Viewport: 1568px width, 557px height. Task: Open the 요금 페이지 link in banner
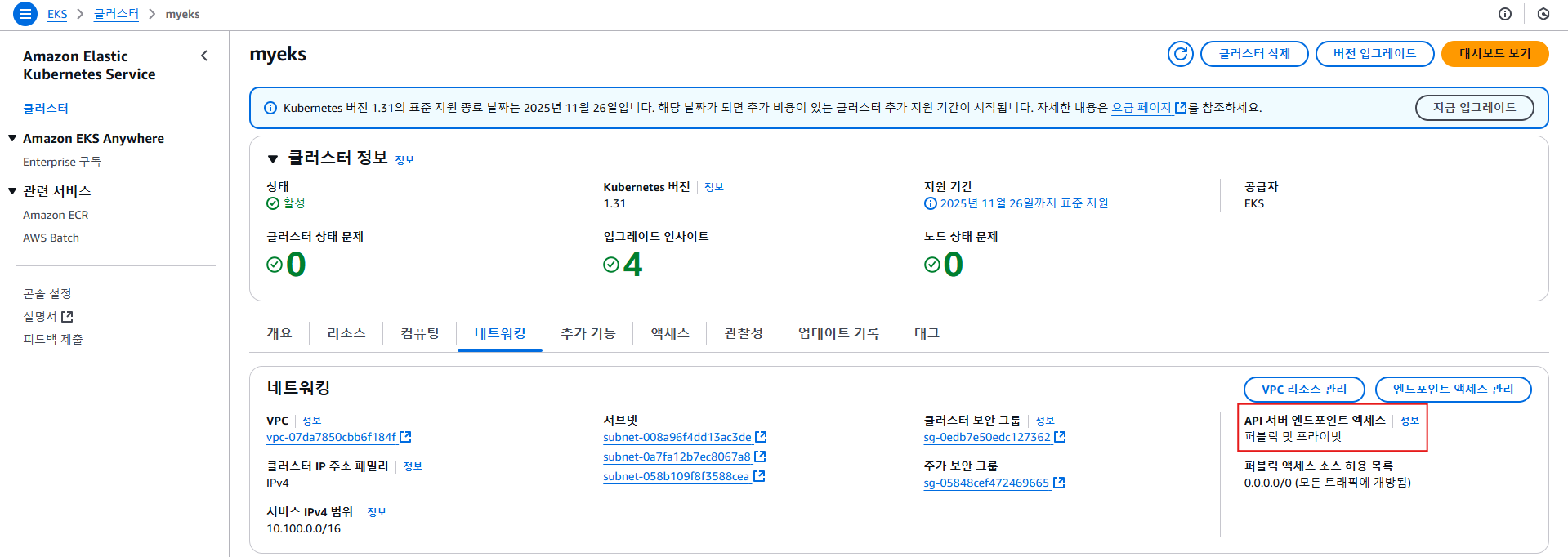(1141, 108)
